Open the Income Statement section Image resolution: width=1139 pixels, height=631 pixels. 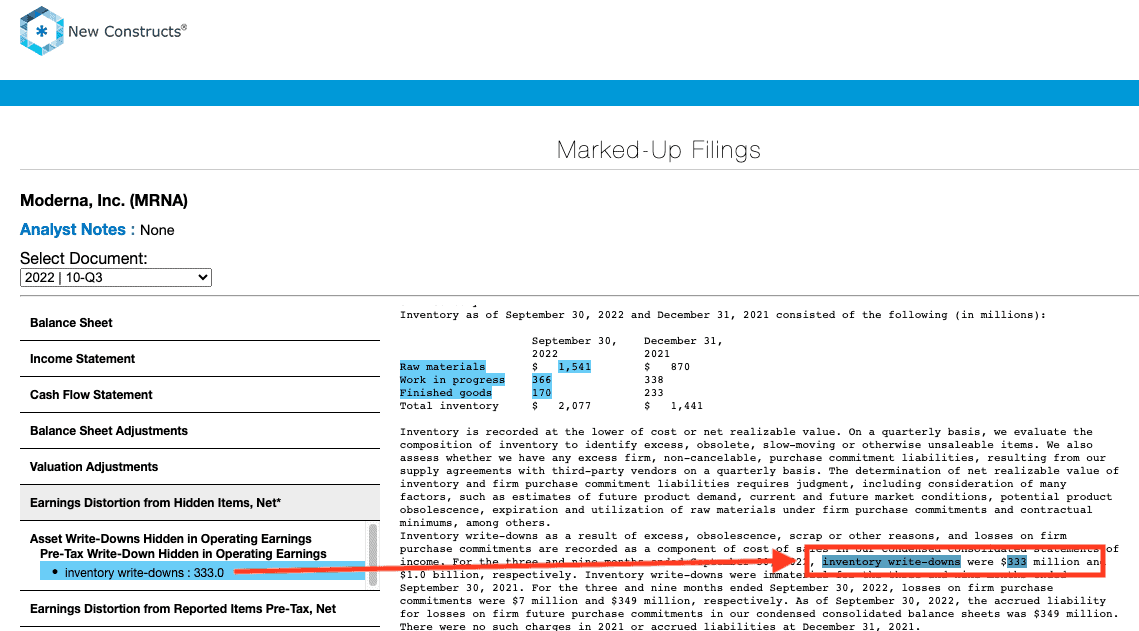click(200, 359)
